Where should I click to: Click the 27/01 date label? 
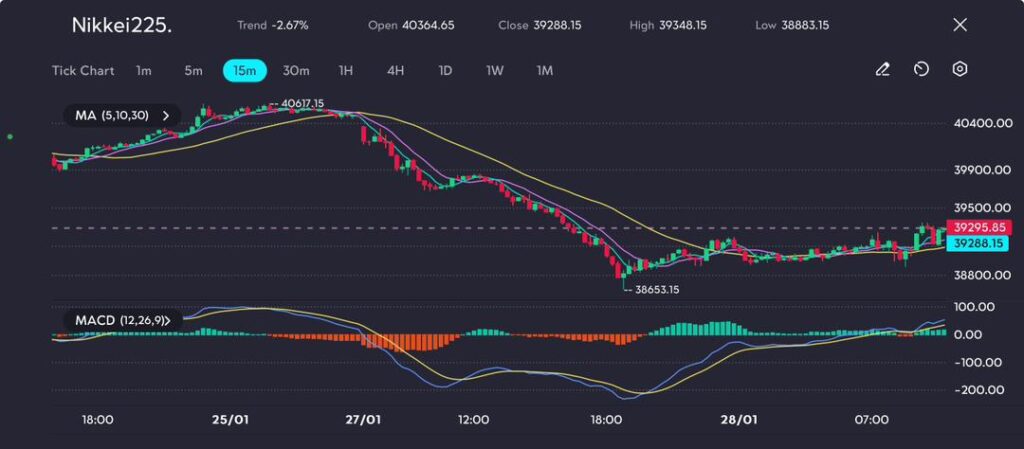tap(362, 419)
